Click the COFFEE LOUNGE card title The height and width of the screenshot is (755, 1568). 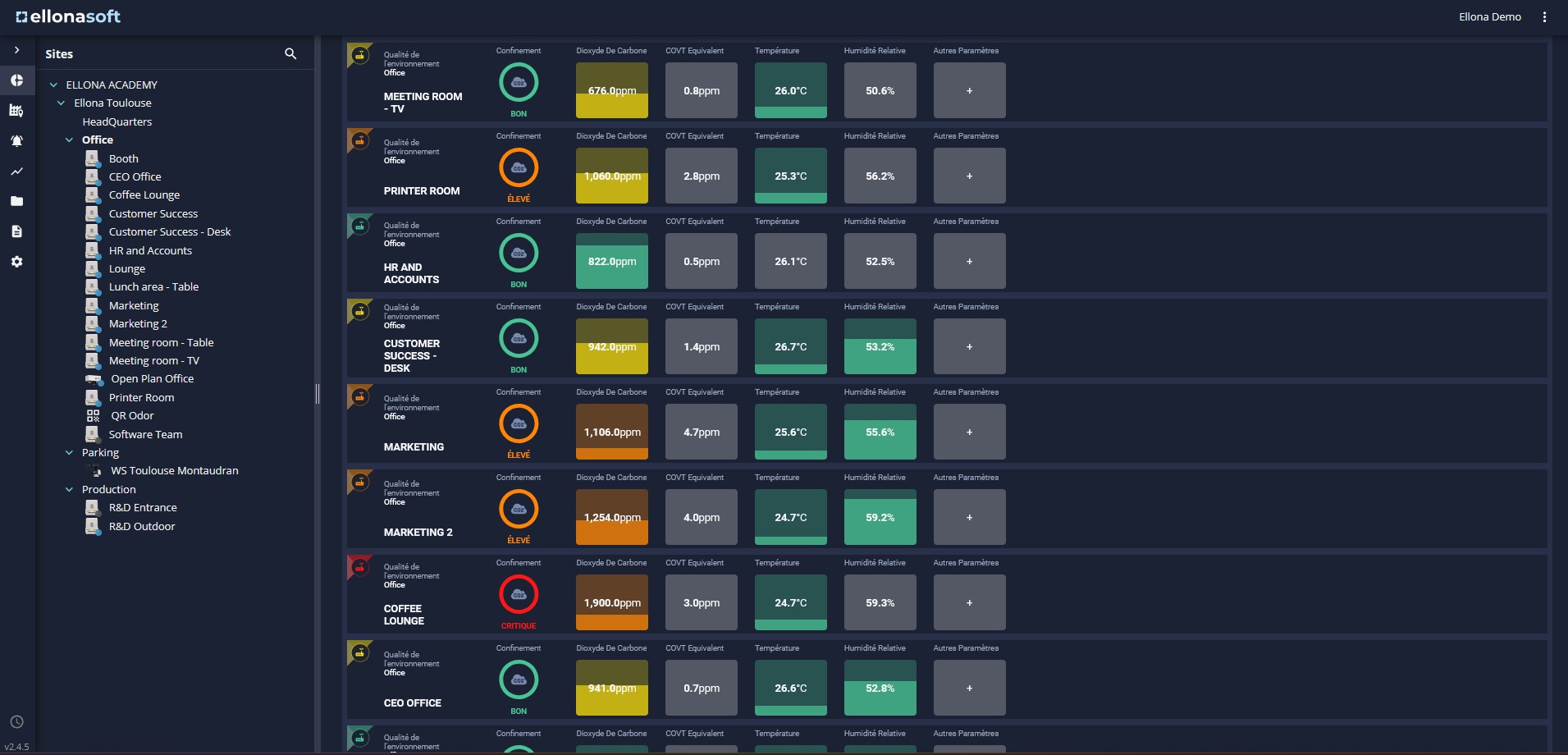tap(404, 615)
